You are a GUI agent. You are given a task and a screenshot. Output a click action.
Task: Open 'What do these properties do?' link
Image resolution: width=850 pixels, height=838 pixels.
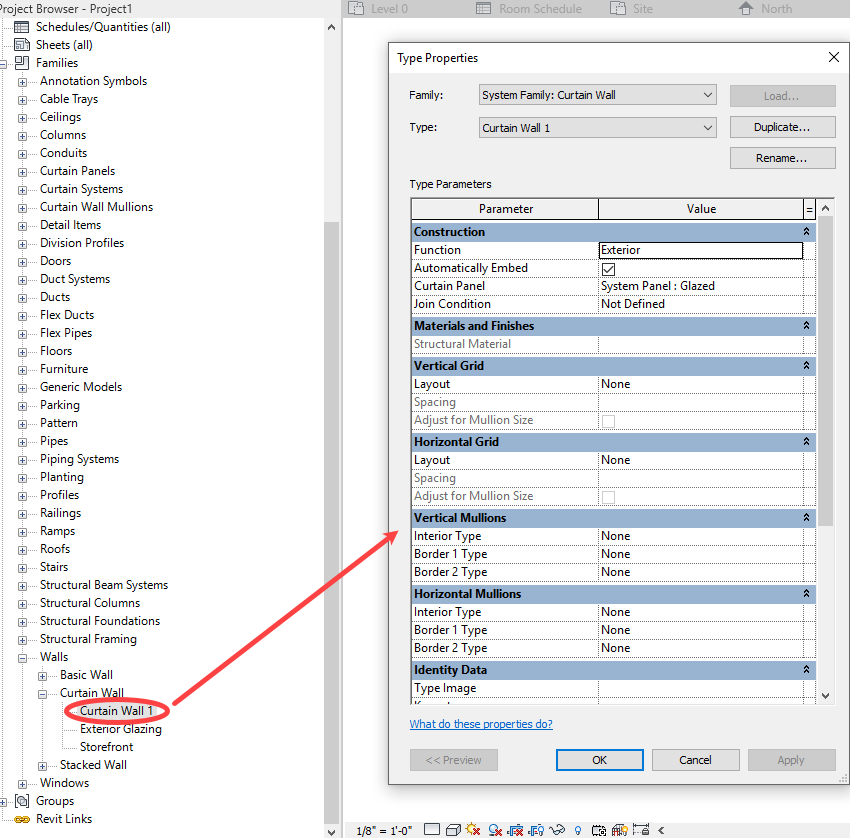pos(481,724)
